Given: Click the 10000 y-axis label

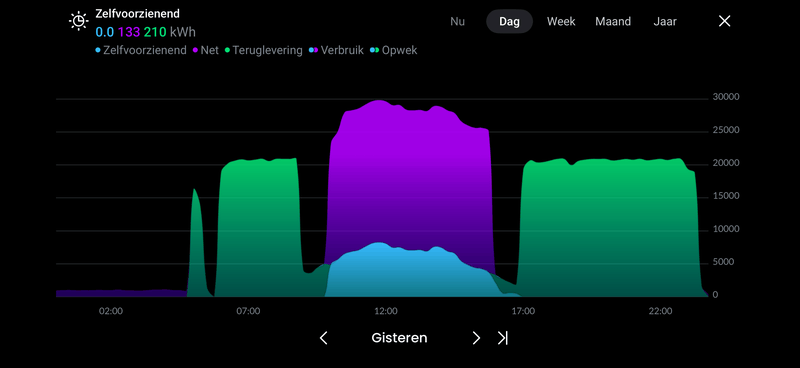Looking at the screenshot, I should pos(726,229).
